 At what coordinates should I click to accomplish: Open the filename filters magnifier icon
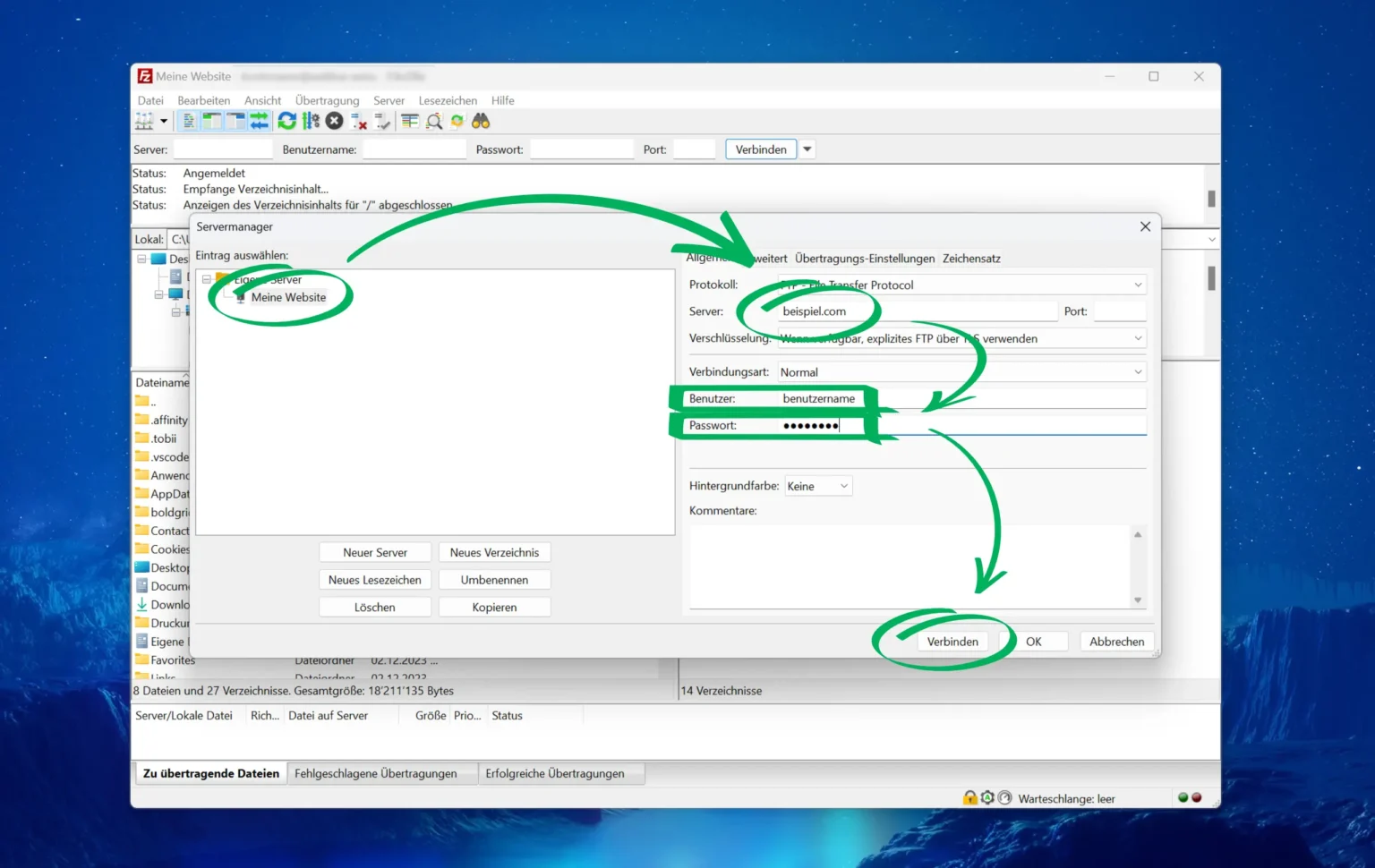(x=434, y=122)
